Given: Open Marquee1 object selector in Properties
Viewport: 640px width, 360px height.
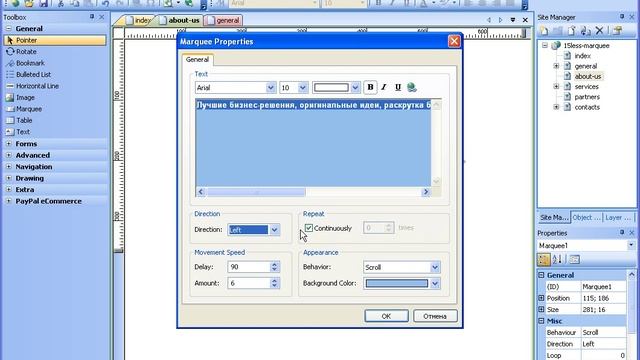Looking at the screenshot, I should (x=631, y=245).
